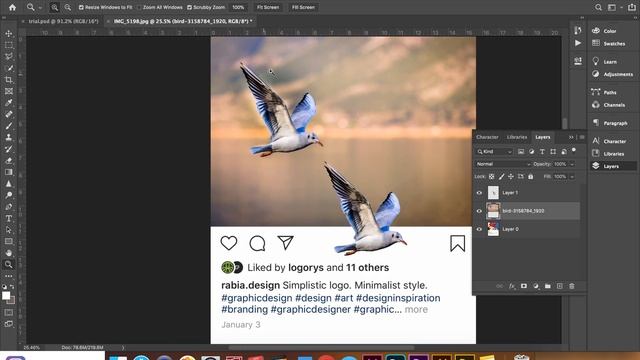Open the workspace switcher top right
The height and width of the screenshot is (360, 640).
612,7
